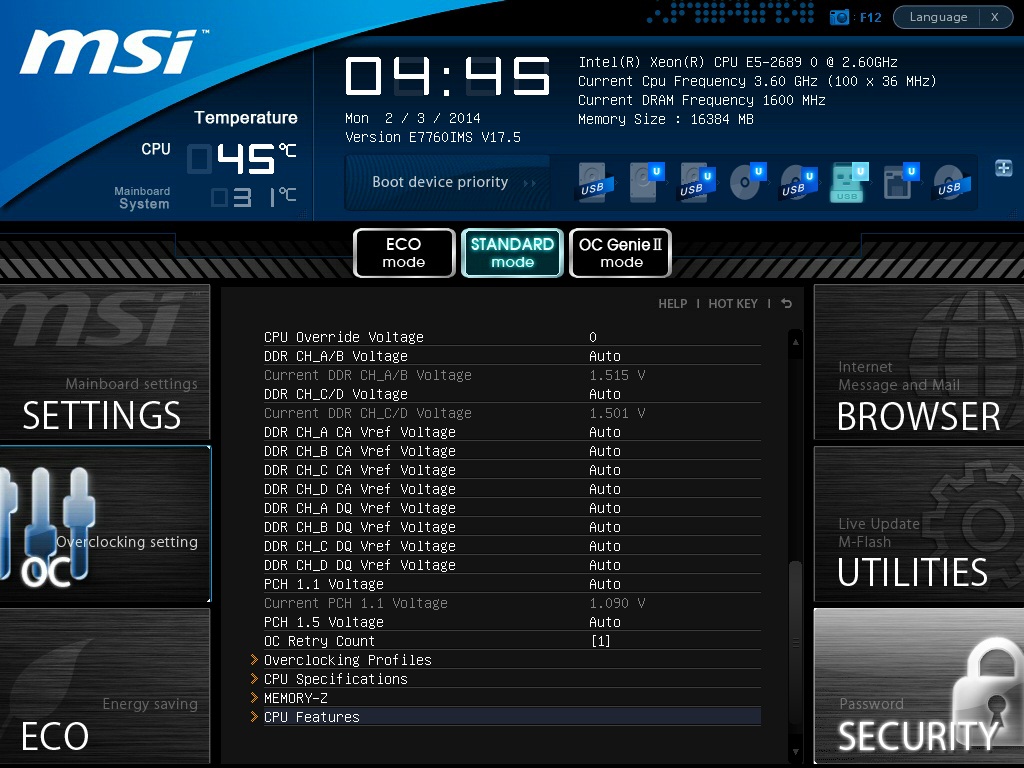
Task: Open the Language selection button
Action: tap(938, 17)
